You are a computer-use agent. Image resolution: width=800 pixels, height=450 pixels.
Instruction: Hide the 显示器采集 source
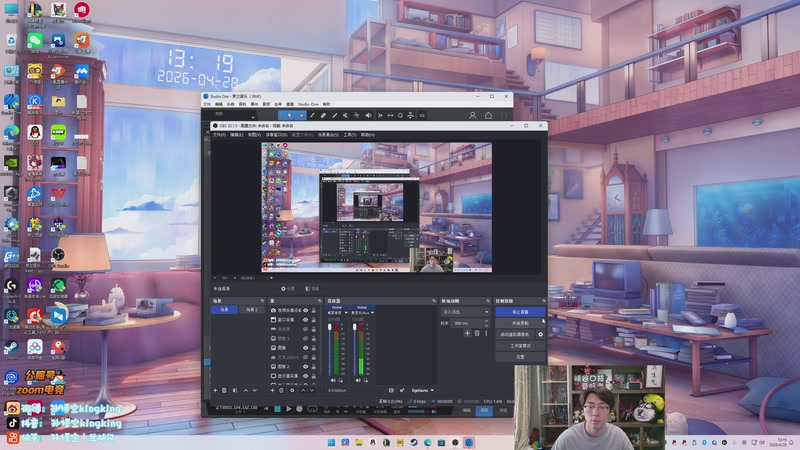point(306,376)
